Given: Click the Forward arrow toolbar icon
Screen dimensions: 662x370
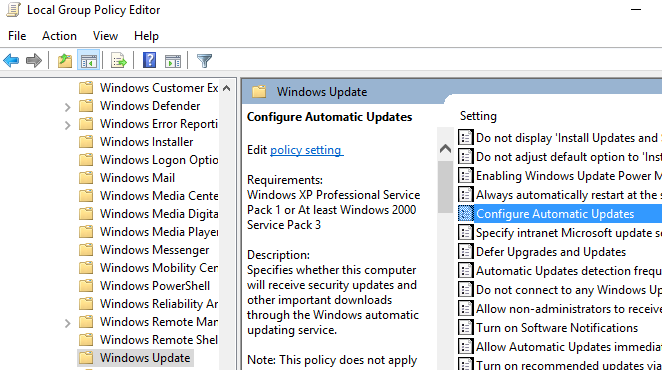Looking at the screenshot, I should [x=34, y=61].
